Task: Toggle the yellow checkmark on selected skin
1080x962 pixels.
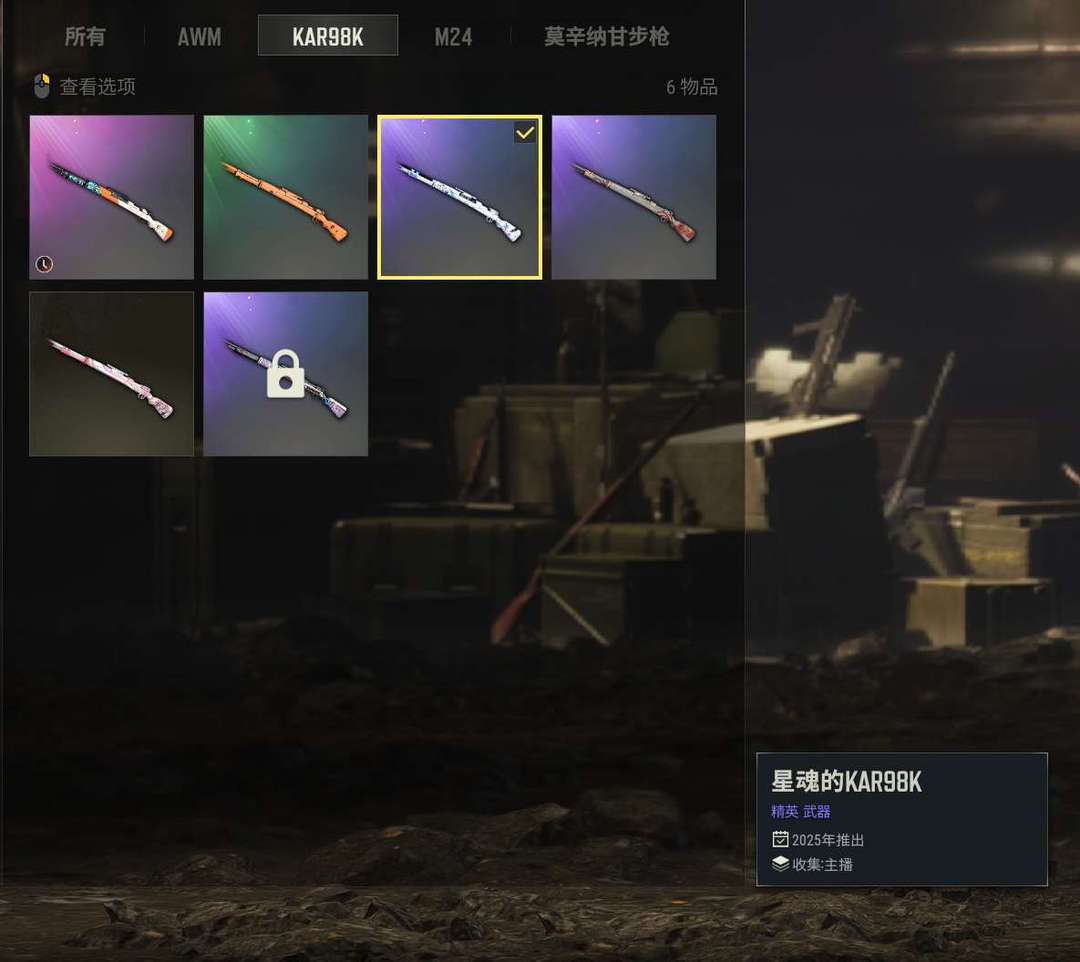Action: coord(525,132)
